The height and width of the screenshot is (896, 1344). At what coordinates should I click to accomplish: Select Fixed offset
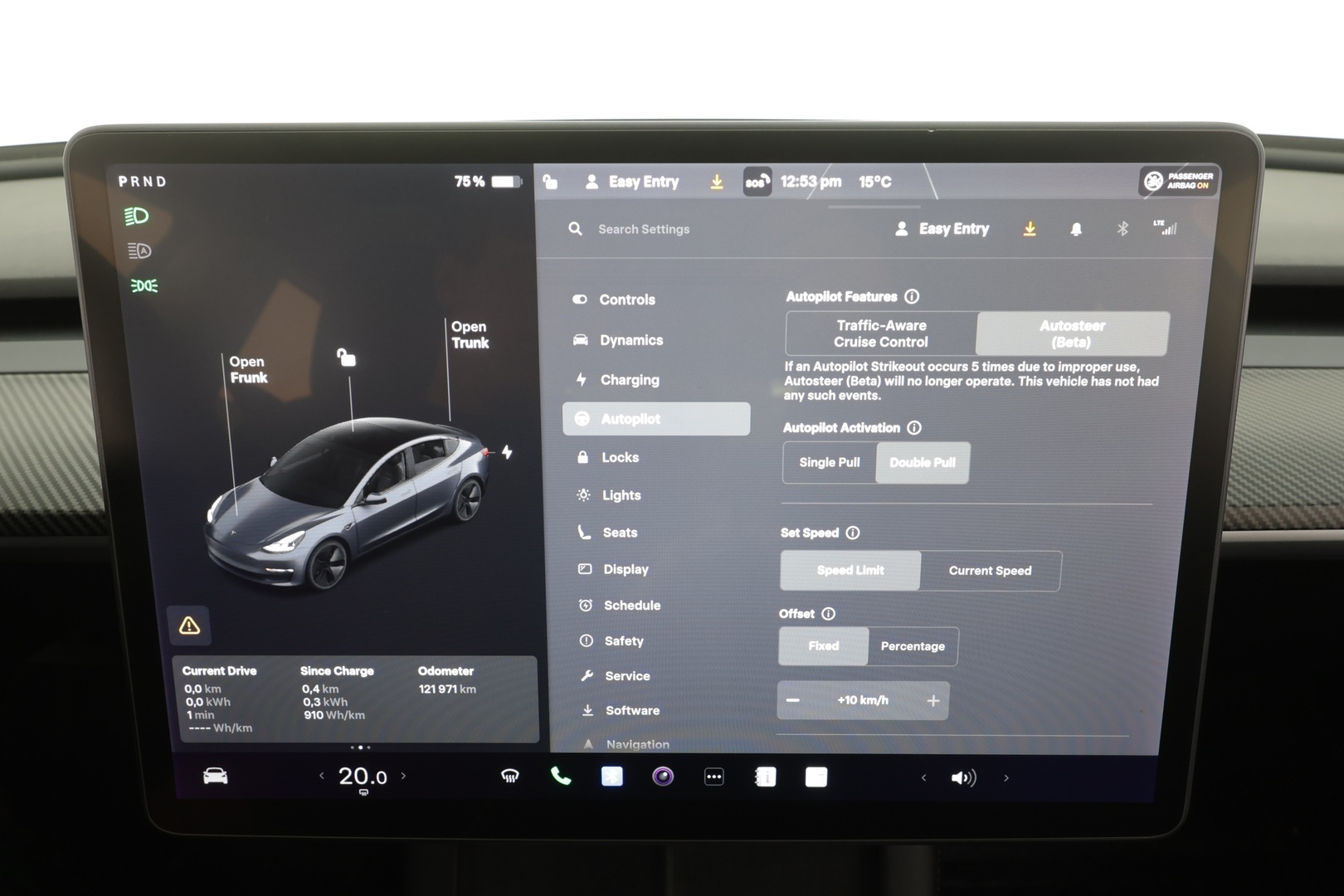[824, 645]
